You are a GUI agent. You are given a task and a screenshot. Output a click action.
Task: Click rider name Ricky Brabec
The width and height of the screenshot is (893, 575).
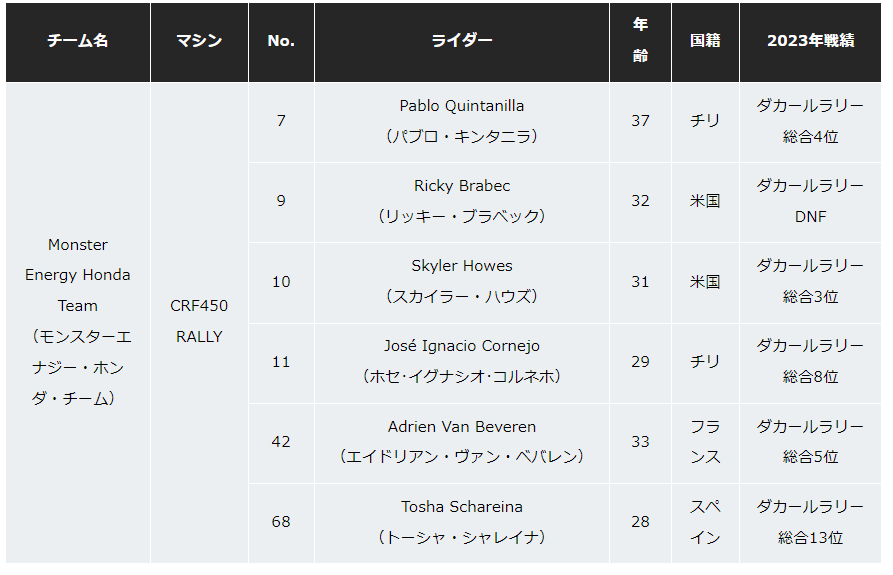click(461, 186)
